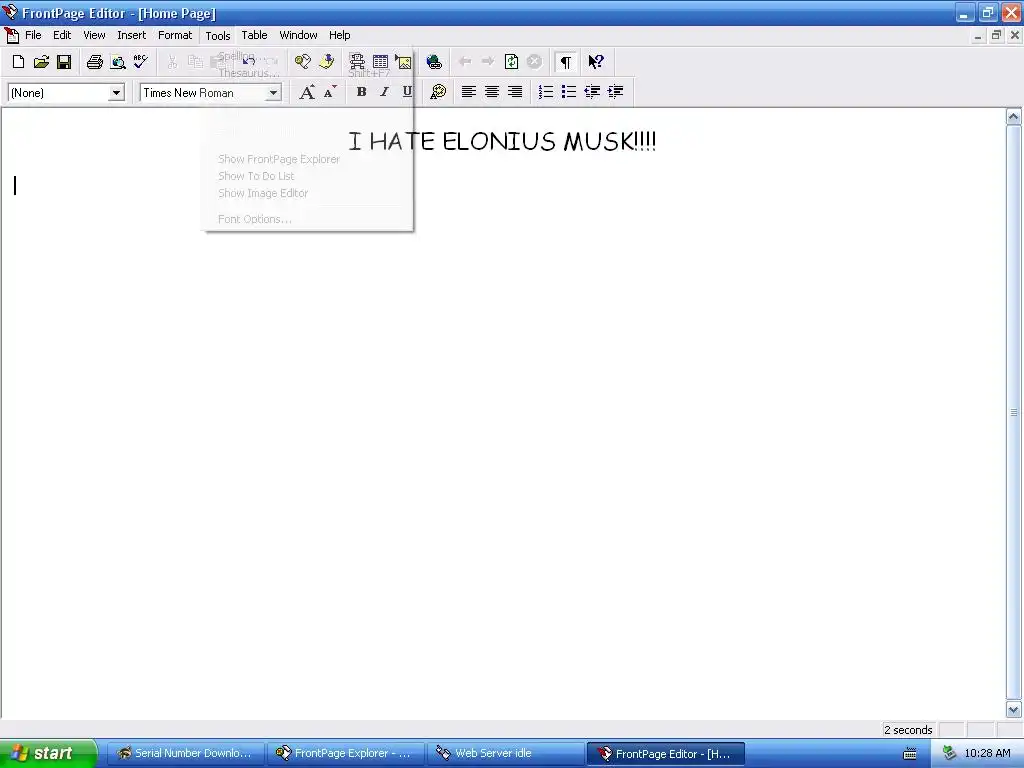Click the vertical scrollbar down arrow

click(1014, 709)
